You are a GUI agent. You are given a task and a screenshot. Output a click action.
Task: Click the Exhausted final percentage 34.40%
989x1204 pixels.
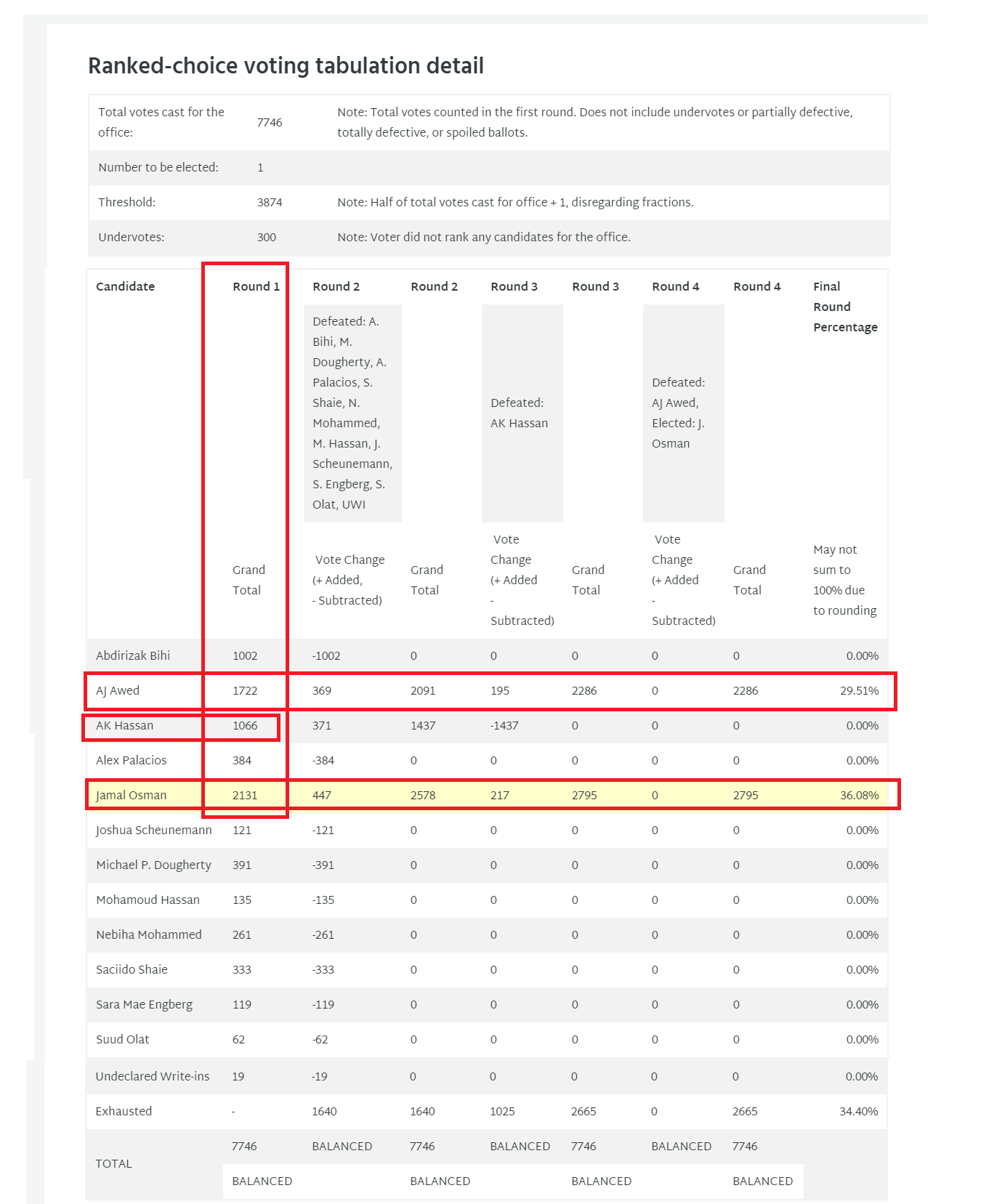pos(858,1111)
